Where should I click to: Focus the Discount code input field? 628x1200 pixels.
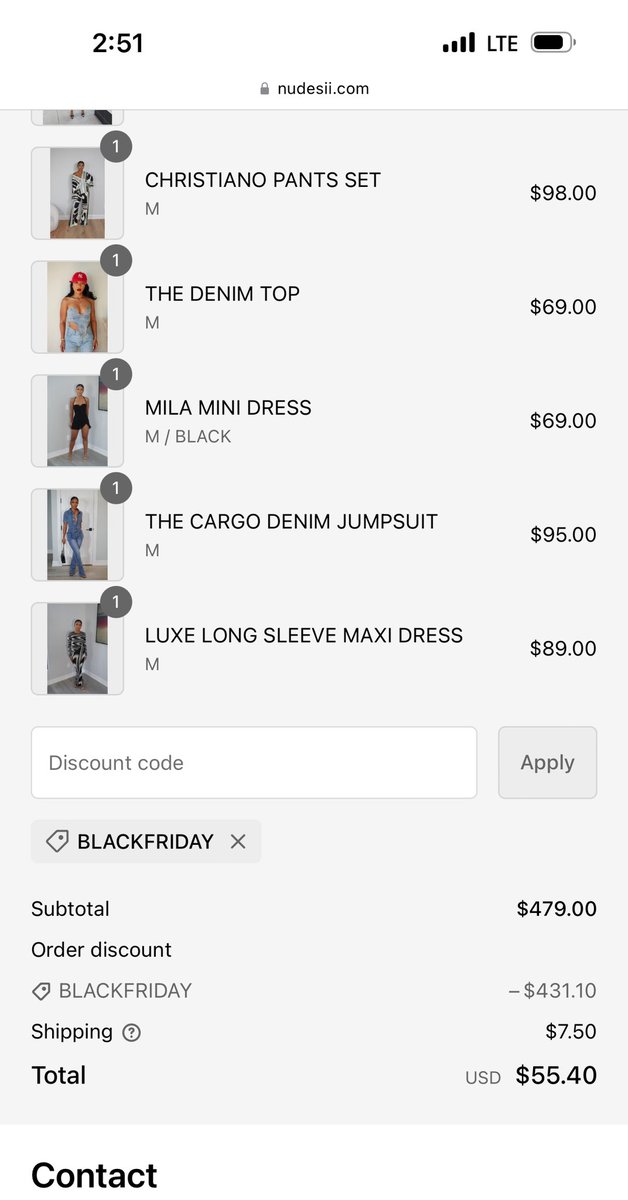[254, 763]
